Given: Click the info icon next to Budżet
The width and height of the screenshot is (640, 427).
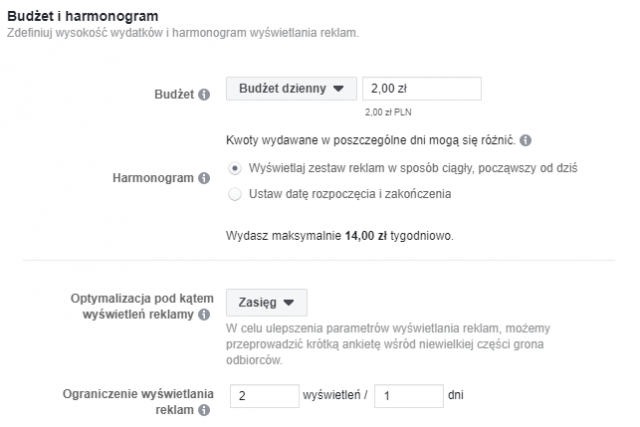Looking at the screenshot, I should 205,95.
